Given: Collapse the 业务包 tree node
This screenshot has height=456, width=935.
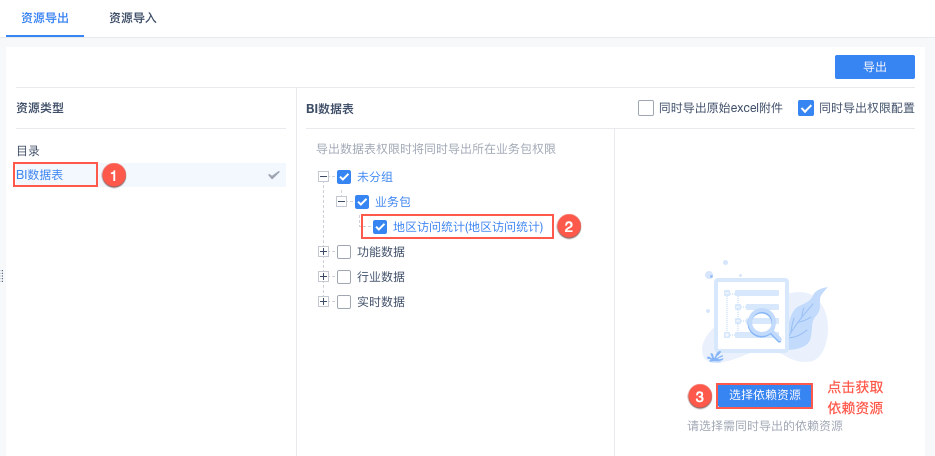Looking at the screenshot, I should 341,202.
